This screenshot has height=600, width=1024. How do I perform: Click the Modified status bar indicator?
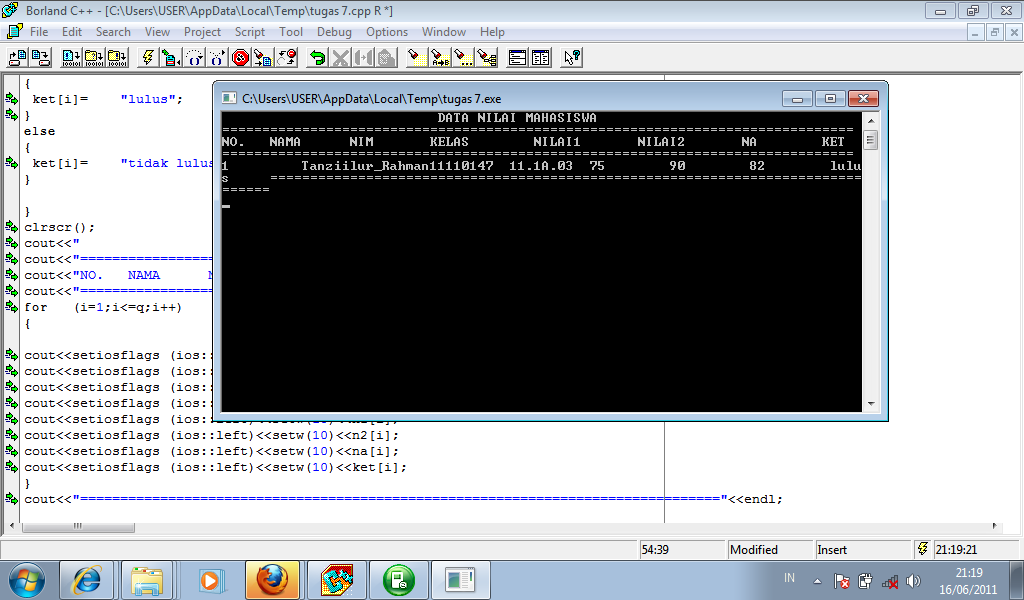pyautogui.click(x=754, y=550)
